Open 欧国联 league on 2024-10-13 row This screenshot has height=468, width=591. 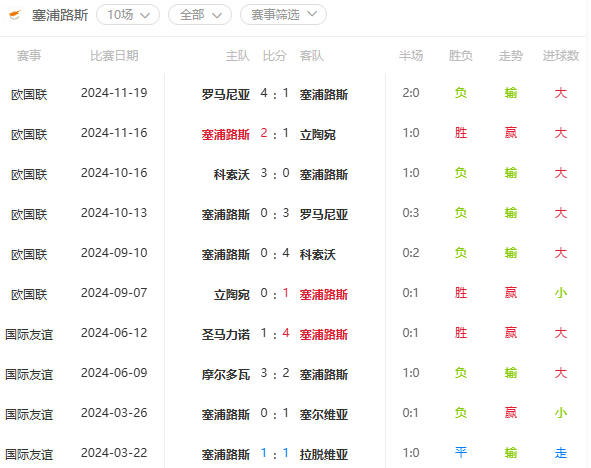pos(29,214)
